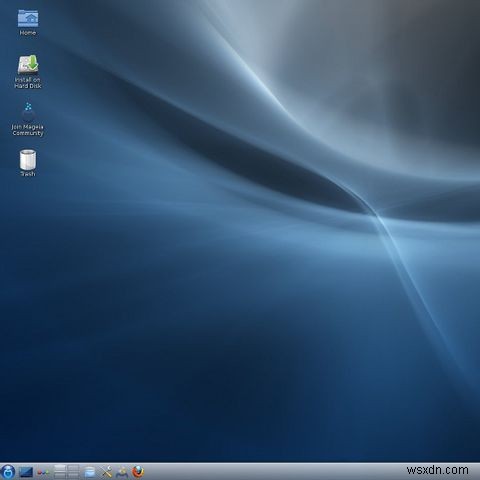Open the Activities manager dots icon

43,472
